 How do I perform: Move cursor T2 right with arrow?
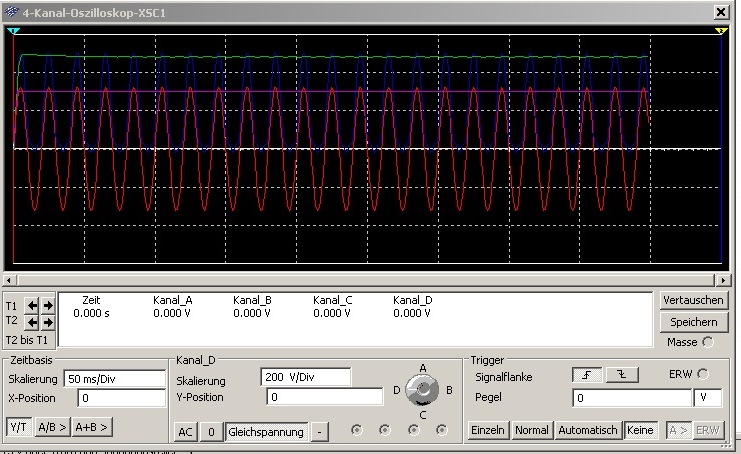point(47,322)
